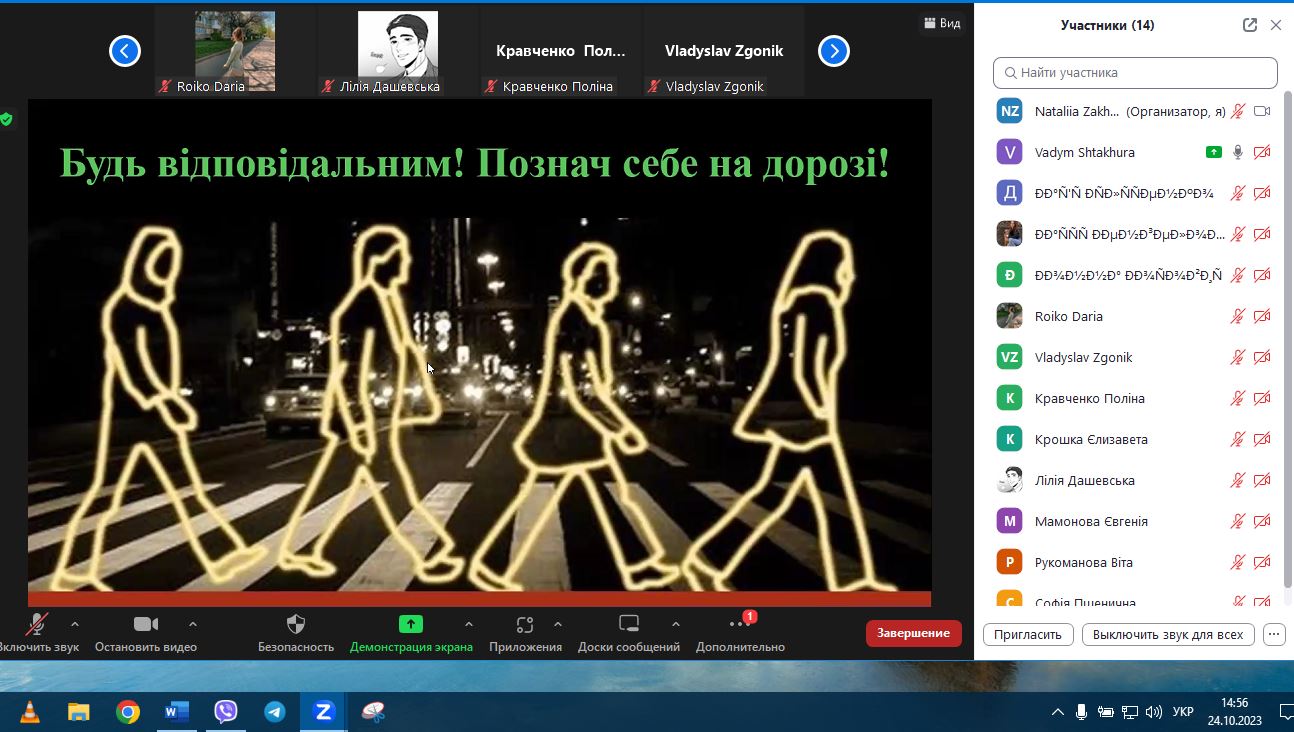
Task: Go to previous gallery page with left arrow
Action: (x=125, y=51)
